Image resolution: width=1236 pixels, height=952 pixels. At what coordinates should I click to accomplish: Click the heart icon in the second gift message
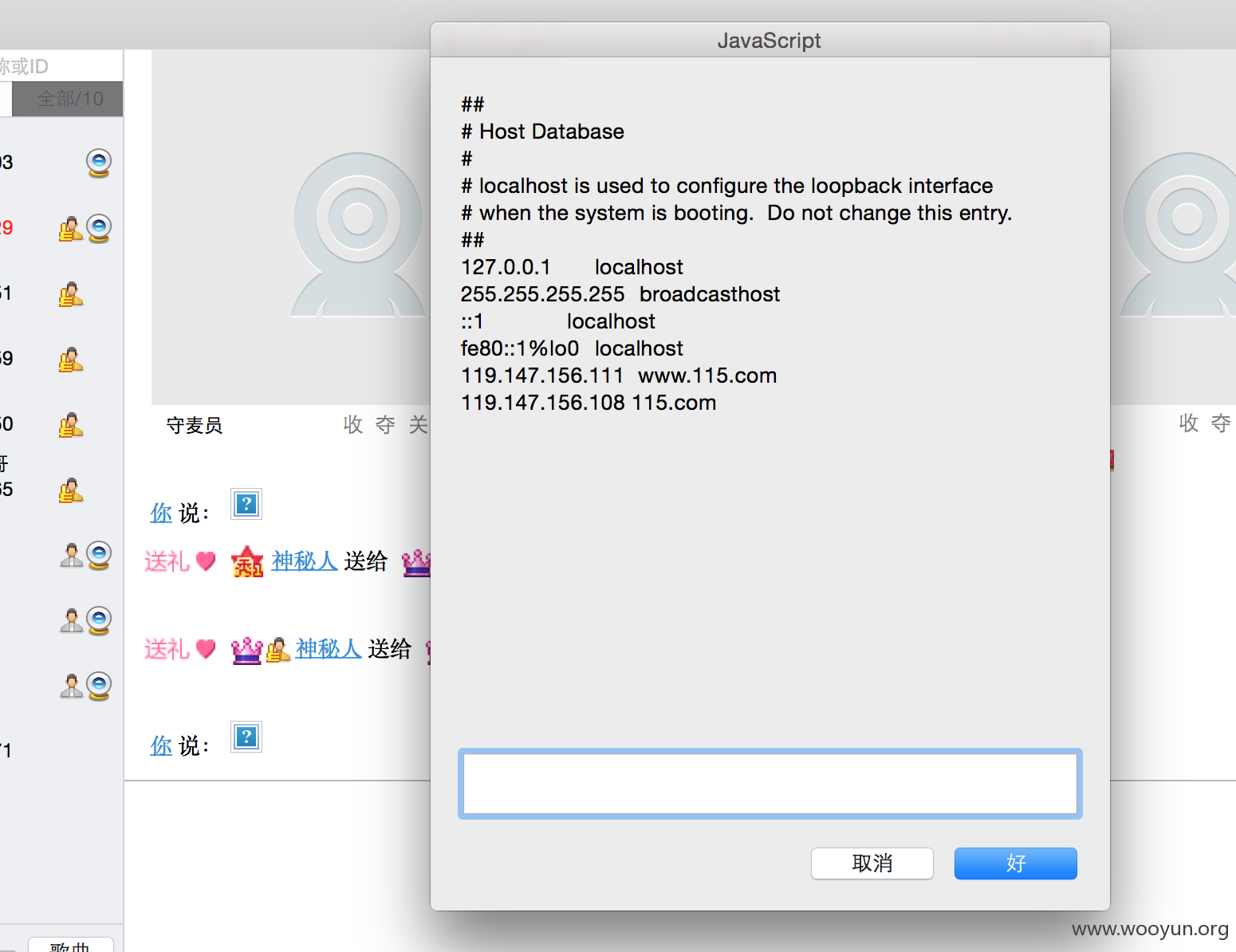tap(206, 649)
